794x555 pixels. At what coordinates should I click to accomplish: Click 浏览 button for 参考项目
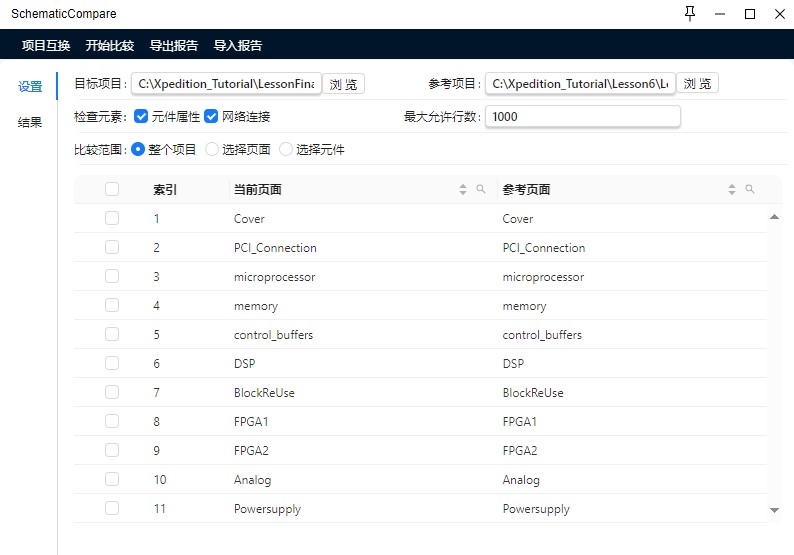[x=697, y=84]
